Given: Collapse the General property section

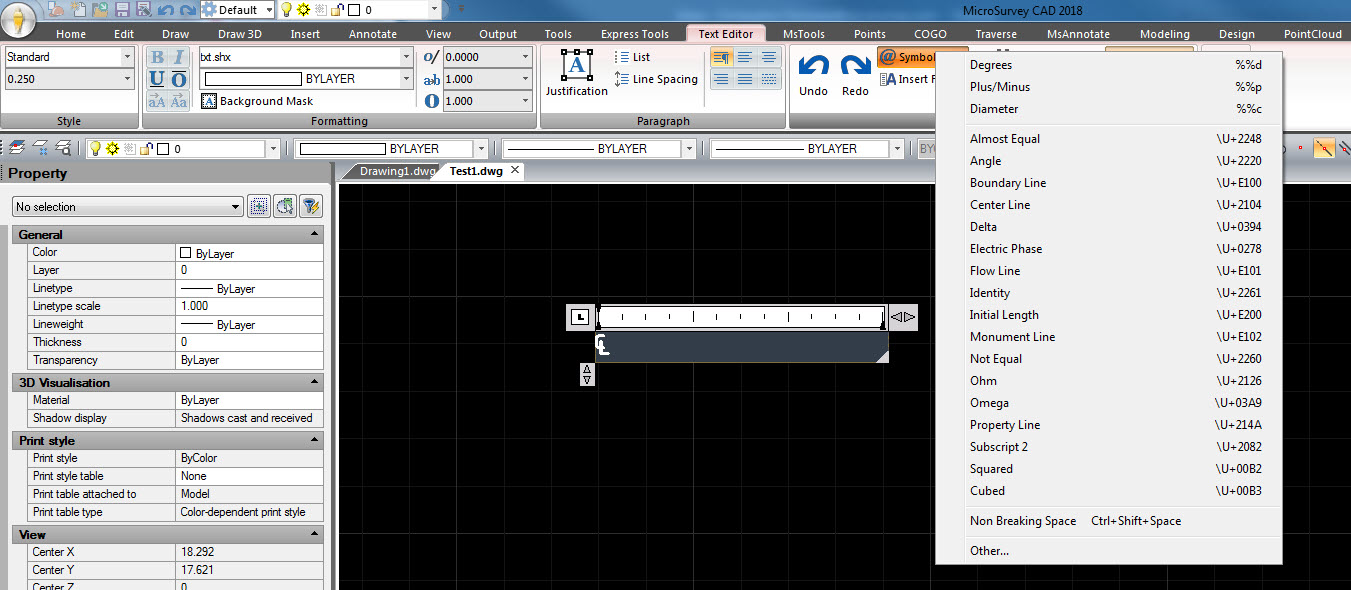Looking at the screenshot, I should [315, 234].
